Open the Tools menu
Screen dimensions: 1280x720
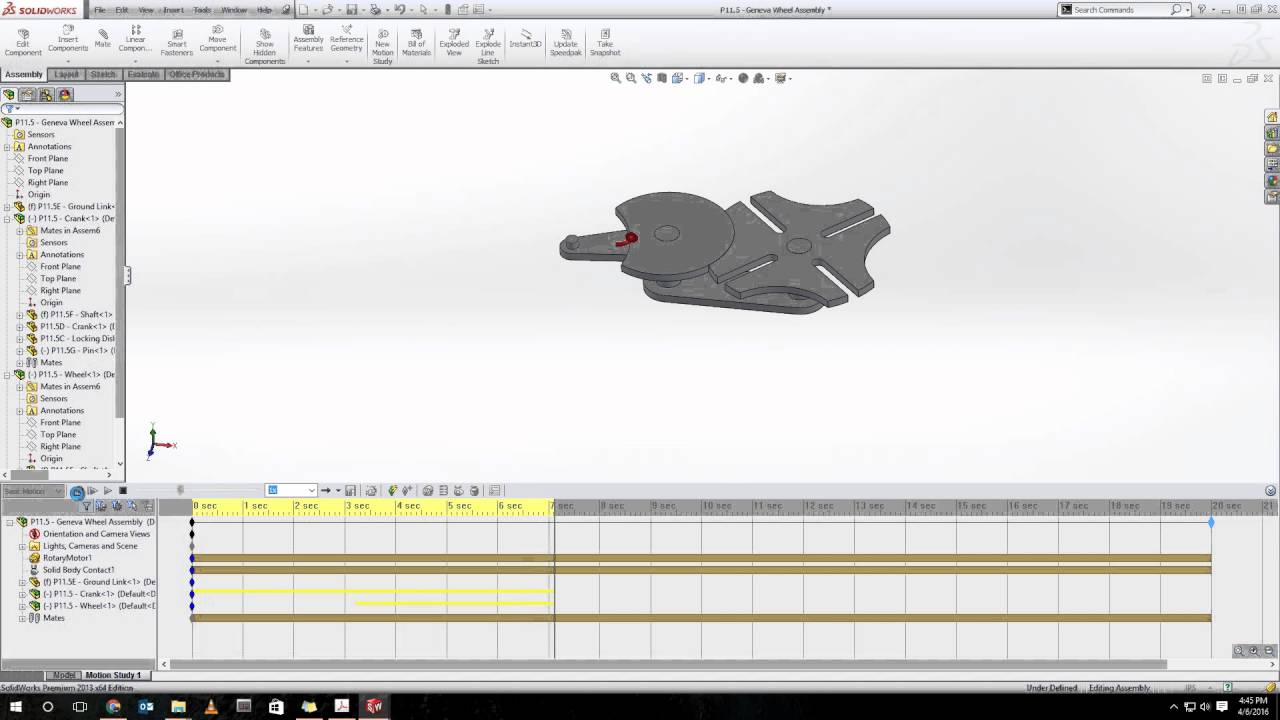(202, 10)
